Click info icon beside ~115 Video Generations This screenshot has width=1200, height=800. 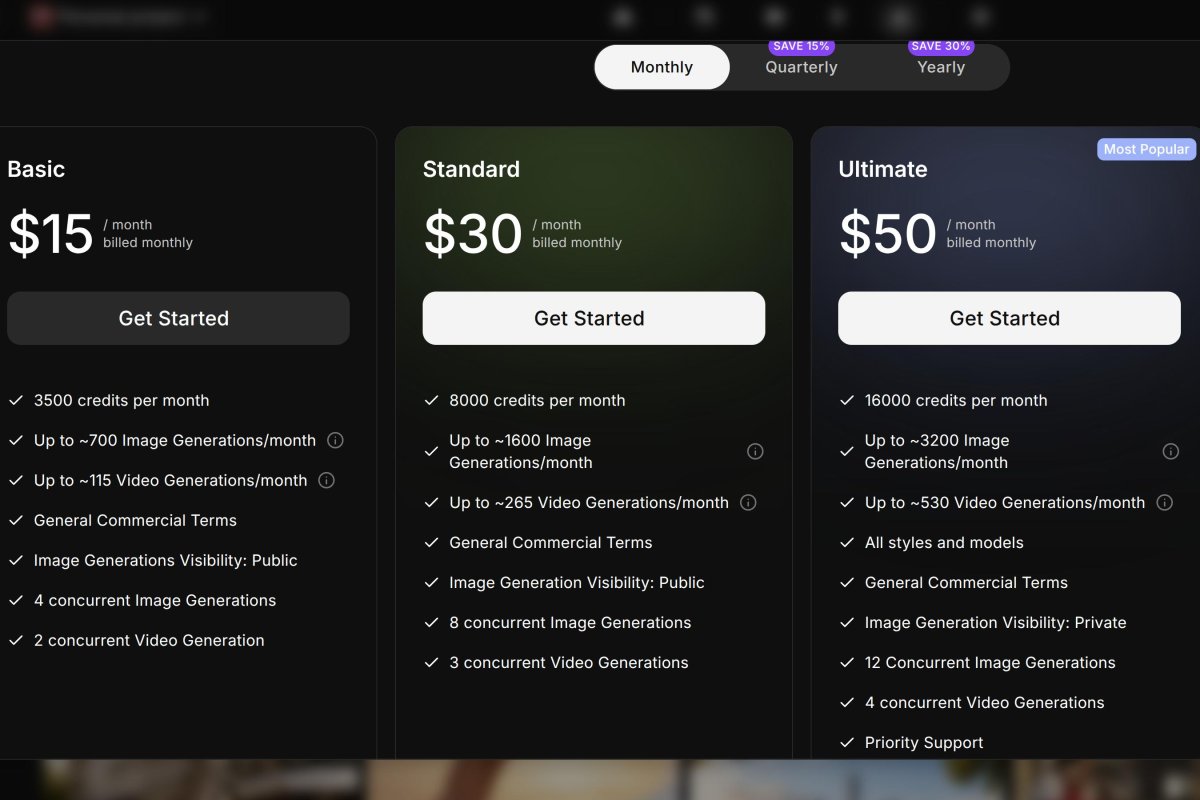tap(326, 480)
